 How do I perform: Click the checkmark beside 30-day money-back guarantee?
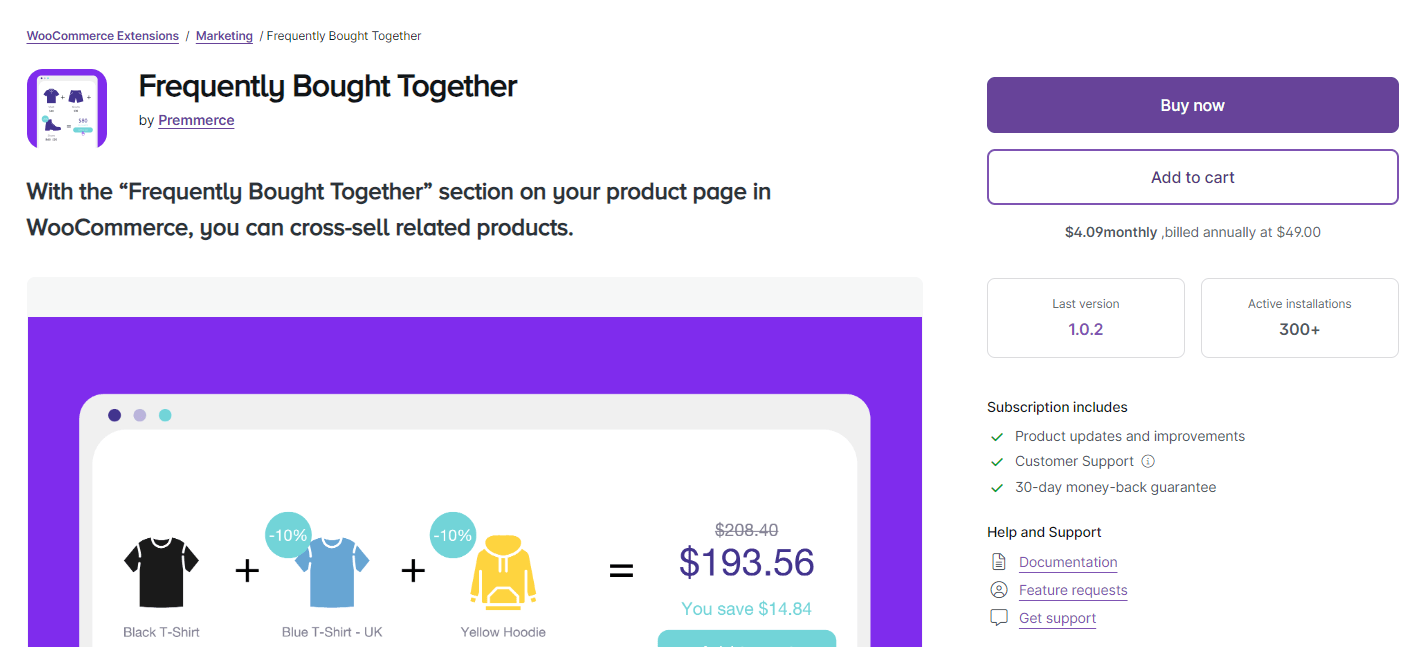(x=997, y=487)
